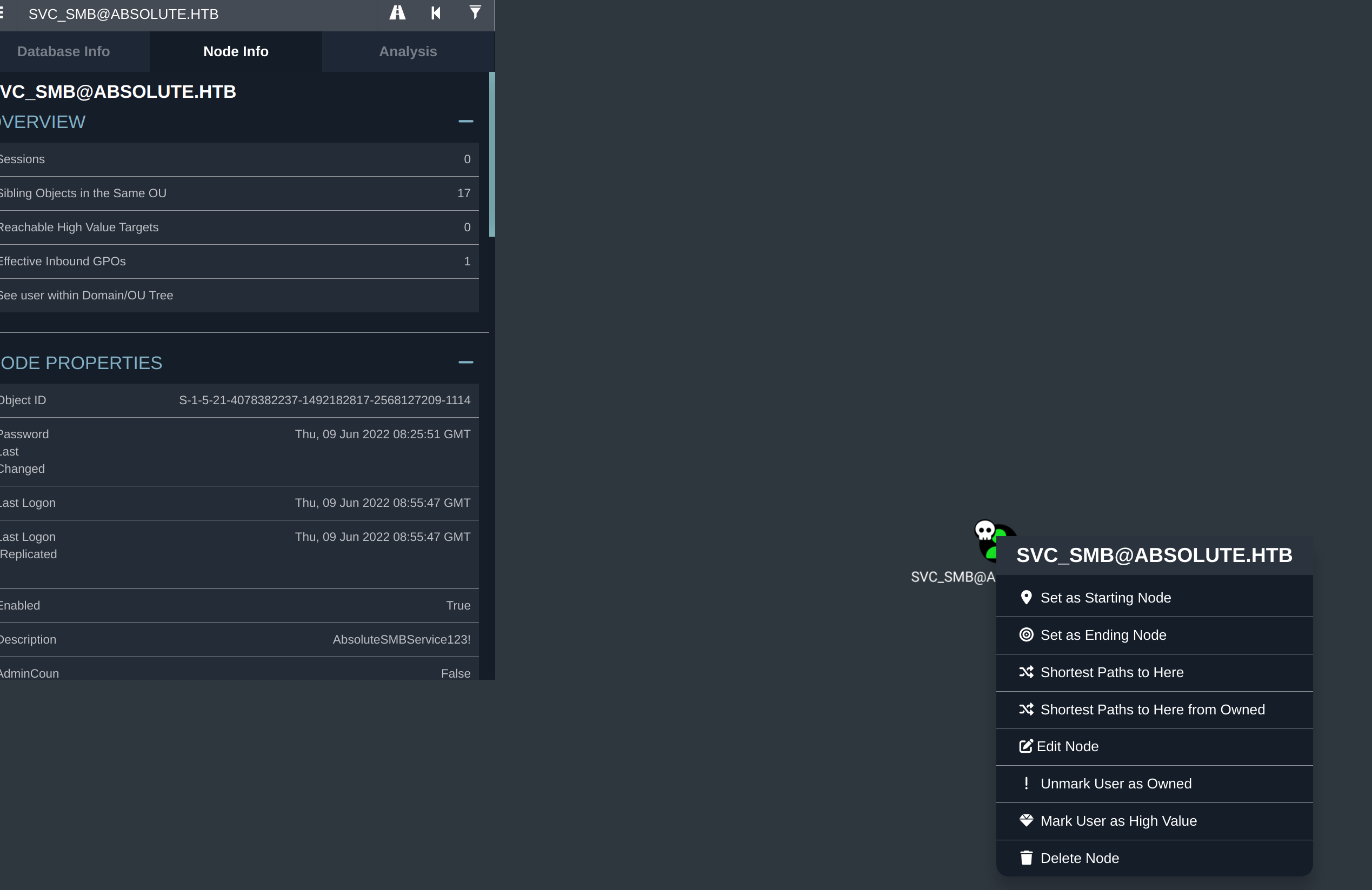Click the skull owned icon on node
Viewport: 1372px width, 890px height.
984,530
